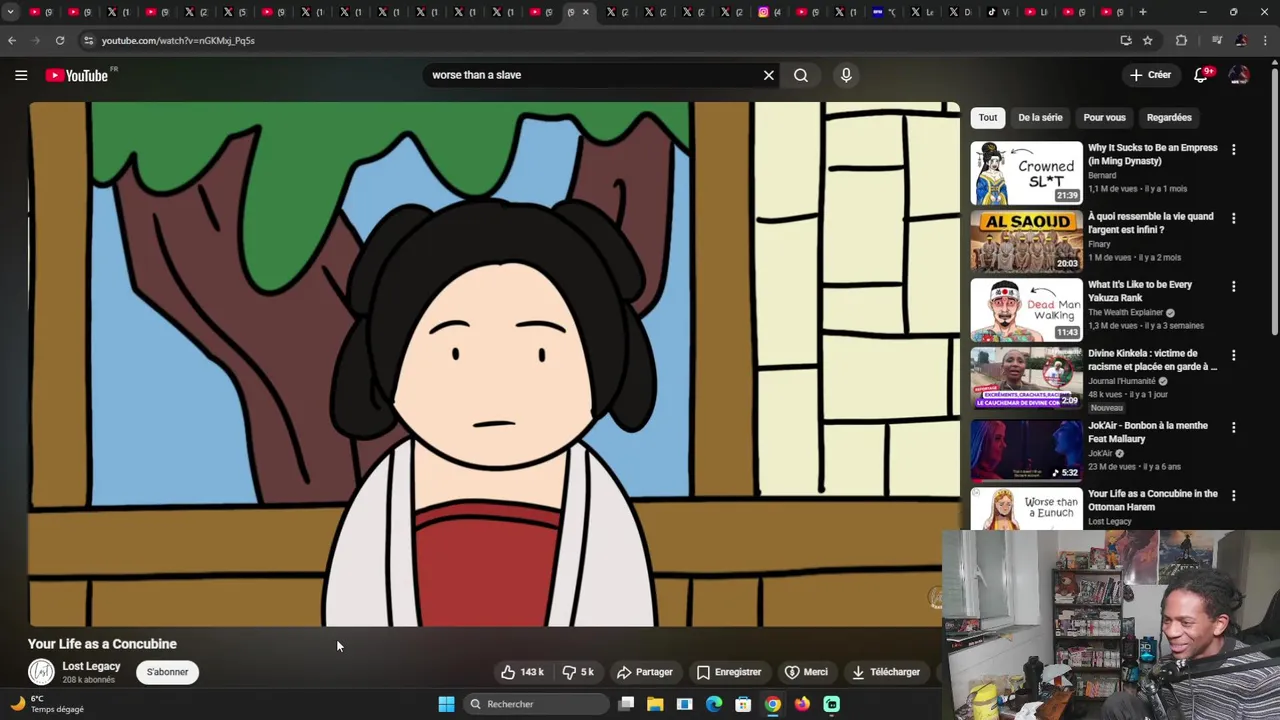
Task: Select the Pour vous chip
Action: point(1104,117)
